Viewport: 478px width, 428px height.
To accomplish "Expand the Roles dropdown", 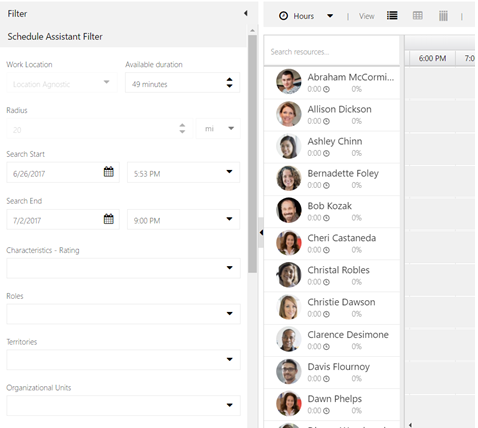I will pyautogui.click(x=123, y=314).
